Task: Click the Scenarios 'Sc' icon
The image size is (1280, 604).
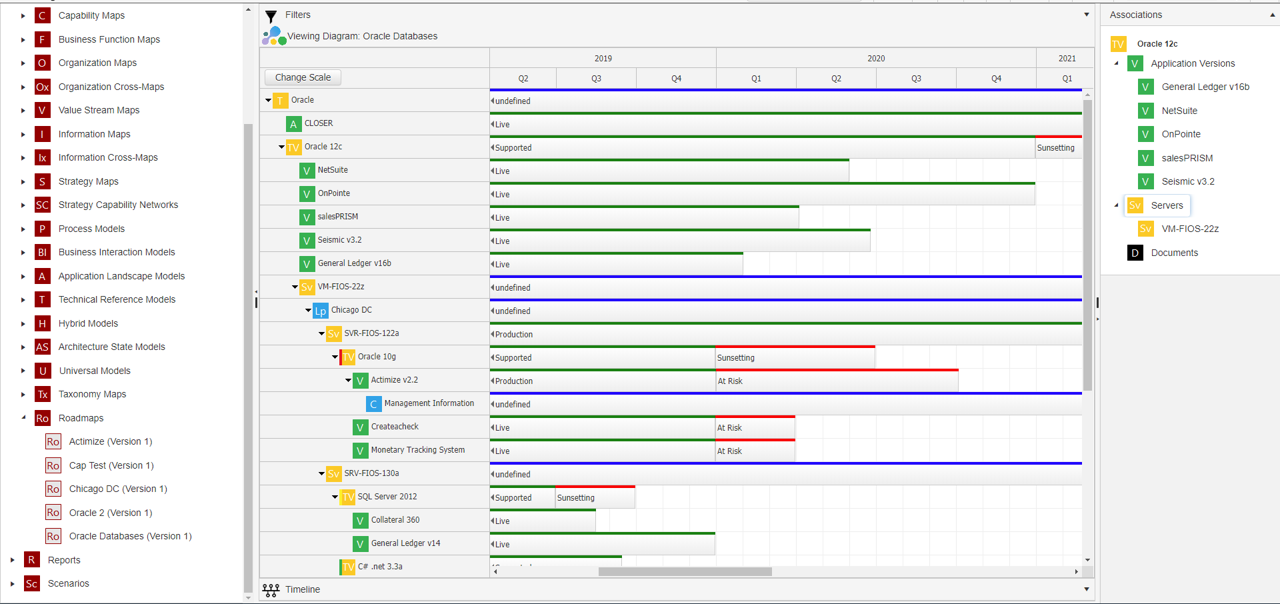Action: point(32,583)
